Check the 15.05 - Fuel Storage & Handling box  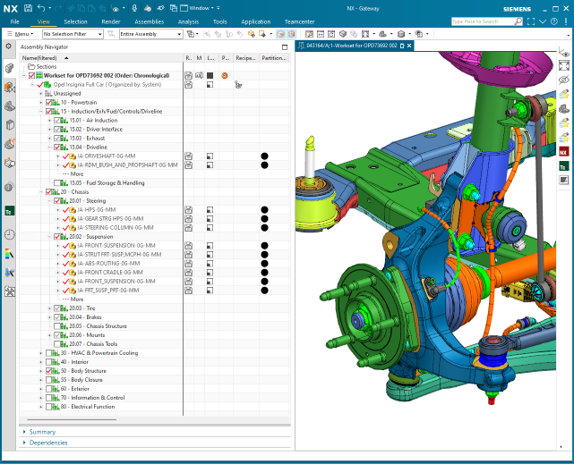[57, 183]
